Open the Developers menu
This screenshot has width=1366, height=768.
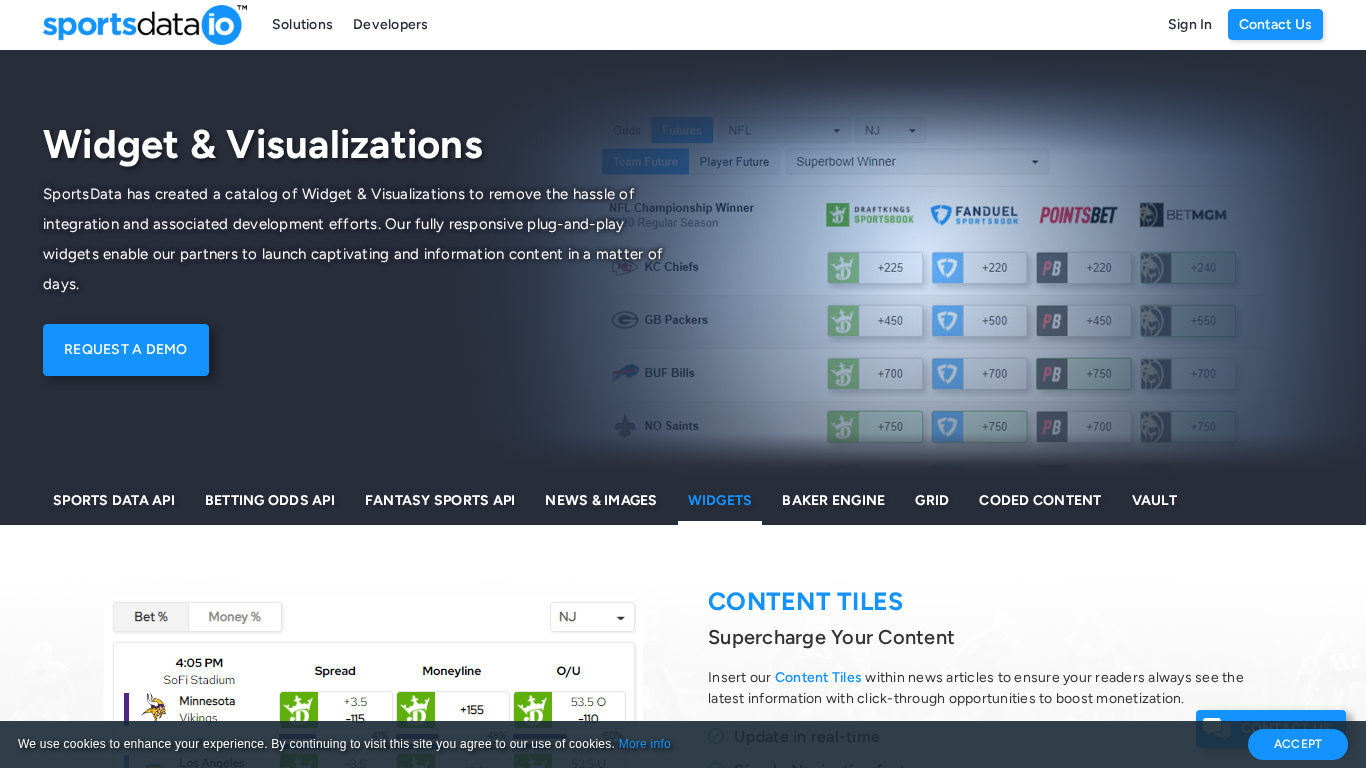point(390,24)
